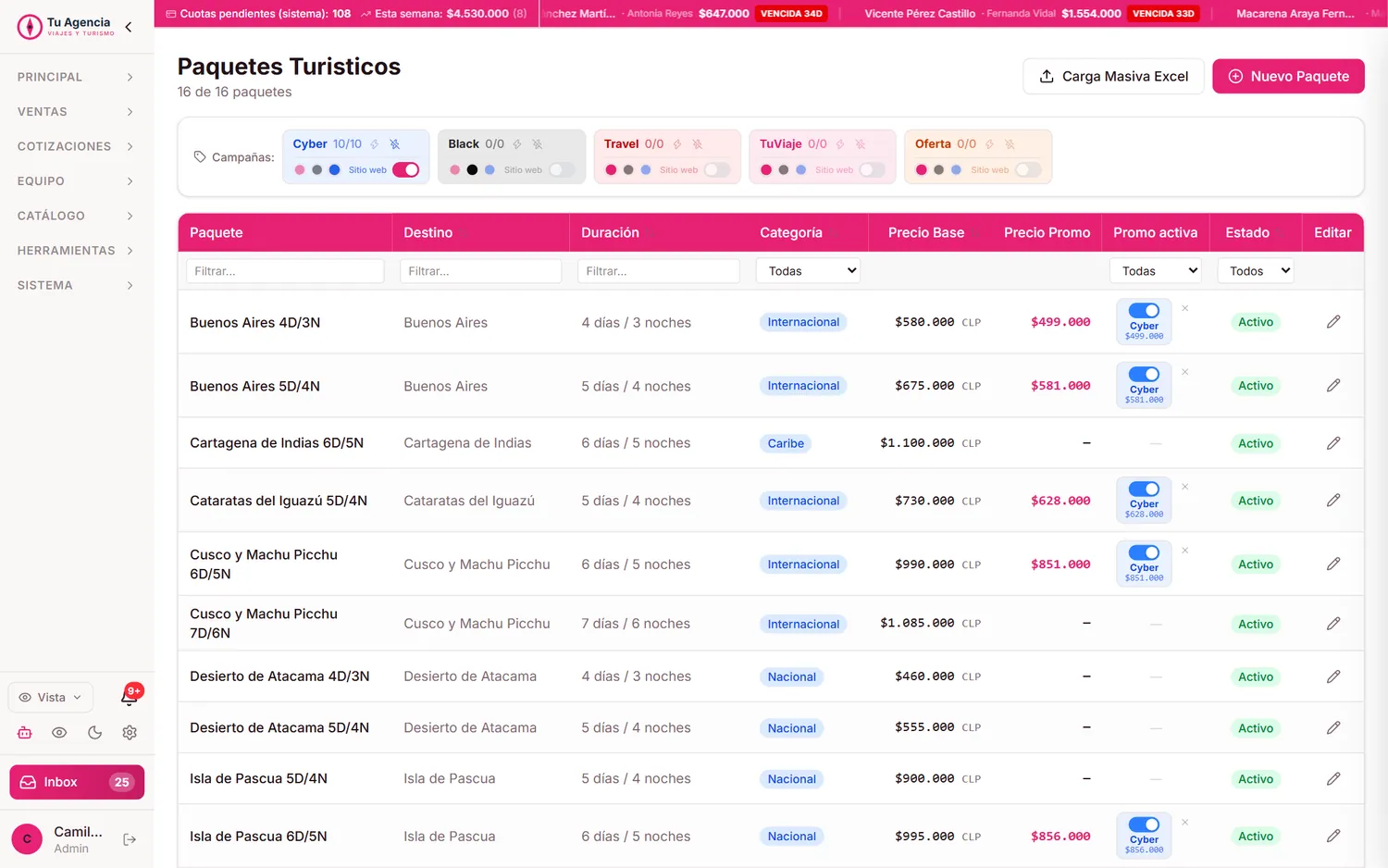Screen dimensions: 1388x868
Task: Click the lightning bolt icon on Black campaign
Action: [x=517, y=144]
